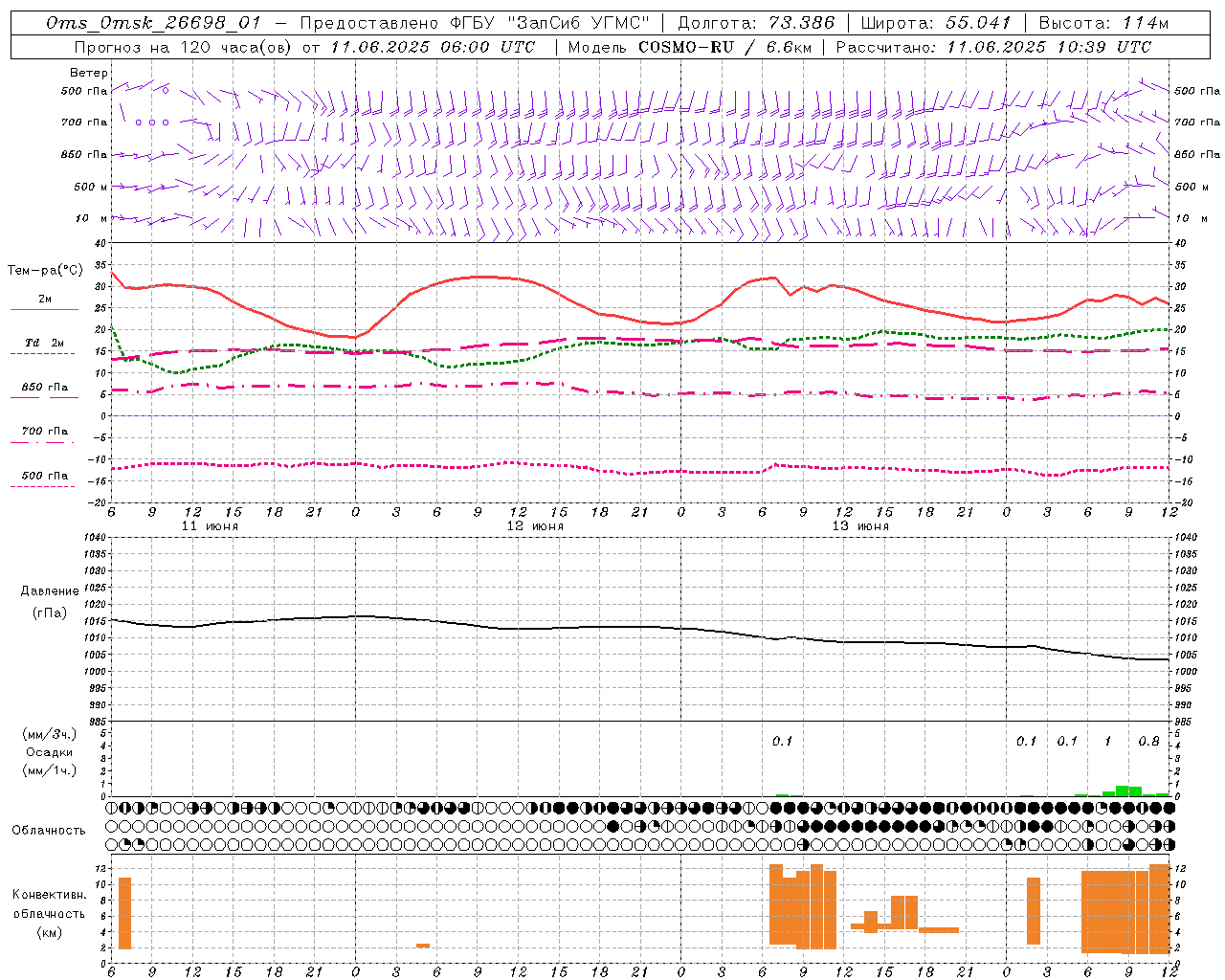The image size is (1225, 980).
Task: Click the (гПа) unit under Давление
Action: tap(50, 613)
